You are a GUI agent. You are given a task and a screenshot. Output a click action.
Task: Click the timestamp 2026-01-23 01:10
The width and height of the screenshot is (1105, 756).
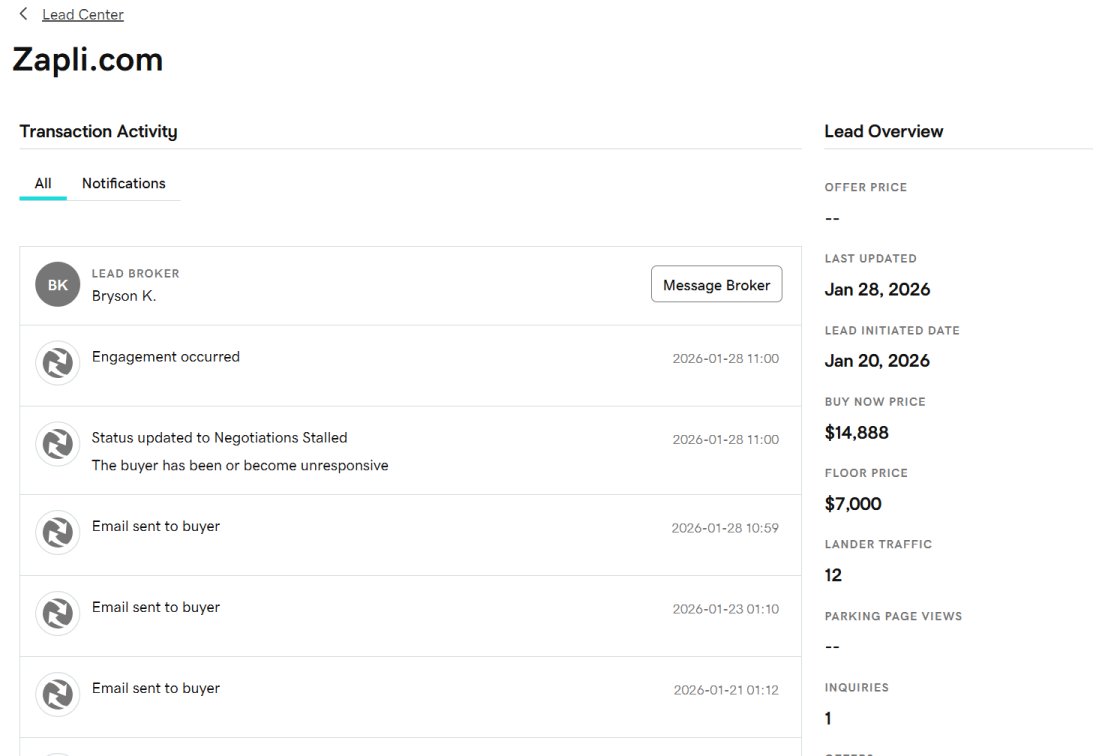tap(726, 609)
